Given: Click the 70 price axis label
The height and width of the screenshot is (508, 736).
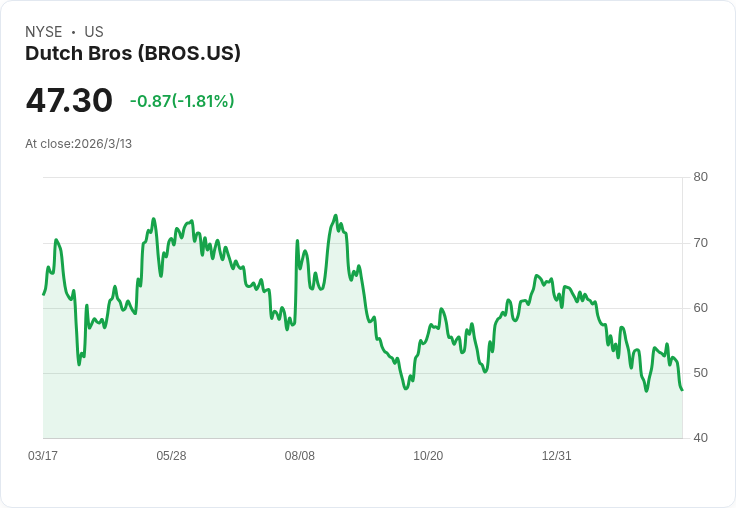Looking at the screenshot, I should point(700,243).
